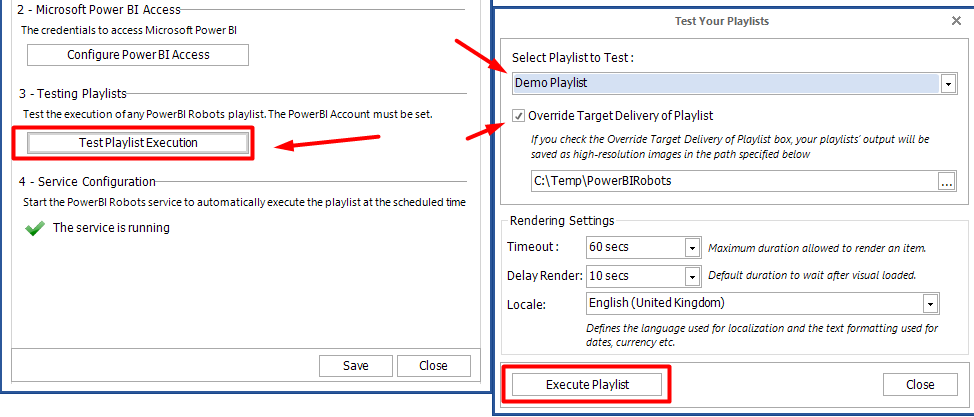The width and height of the screenshot is (974, 417).
Task: Save the configuration settings
Action: click(355, 365)
